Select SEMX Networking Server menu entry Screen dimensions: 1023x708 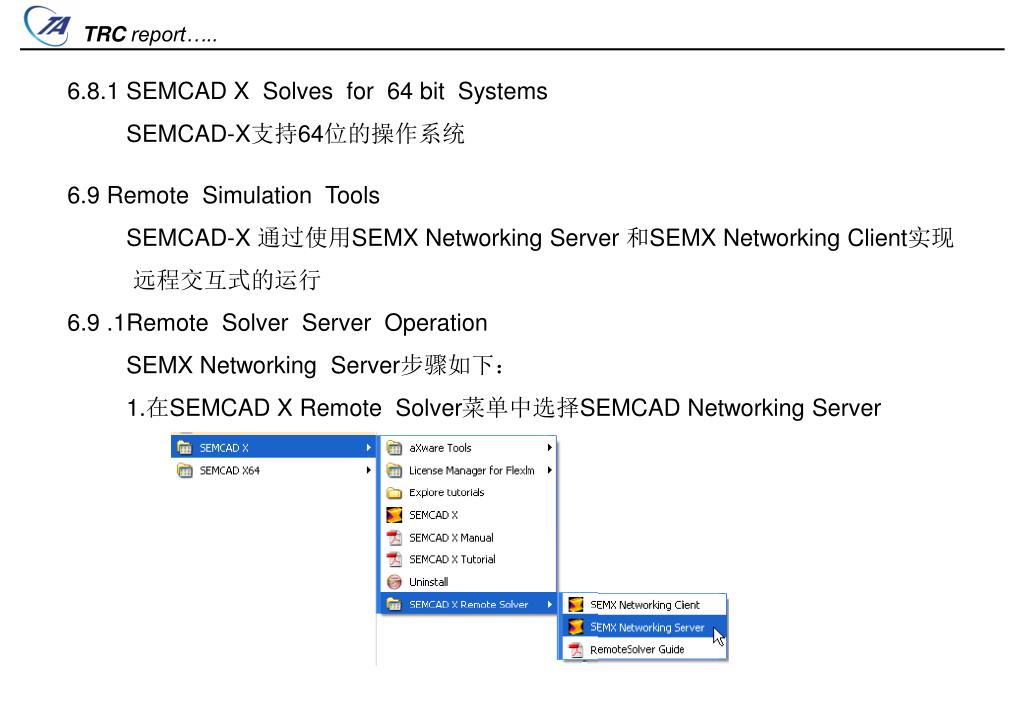pos(644,627)
